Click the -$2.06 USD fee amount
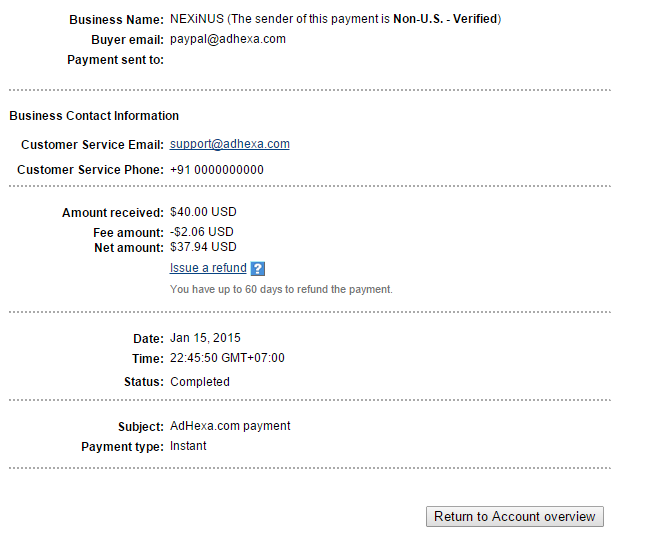The width and height of the screenshot is (663, 538). [x=202, y=232]
